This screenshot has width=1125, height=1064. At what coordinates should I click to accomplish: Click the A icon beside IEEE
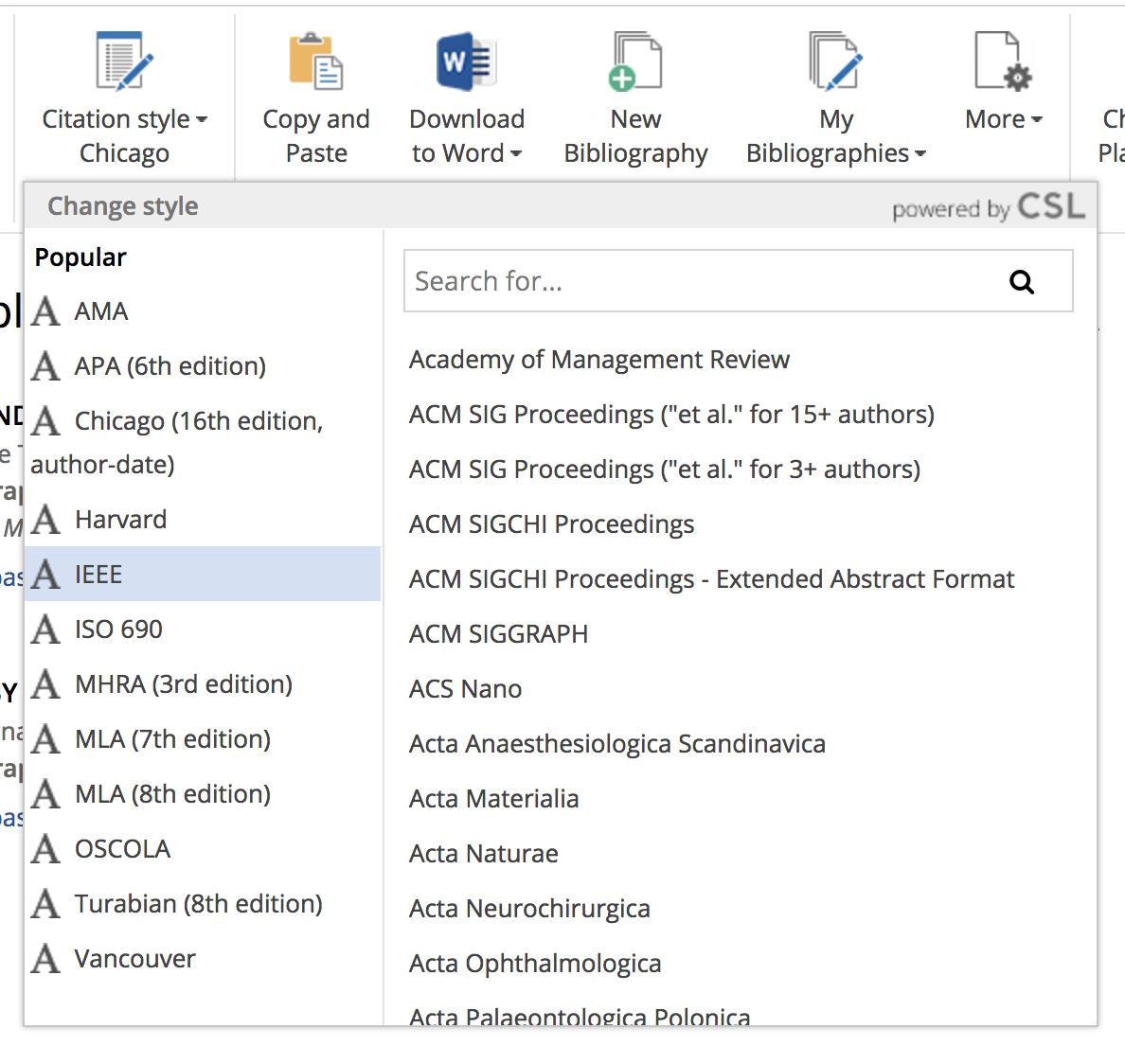pyautogui.click(x=45, y=575)
